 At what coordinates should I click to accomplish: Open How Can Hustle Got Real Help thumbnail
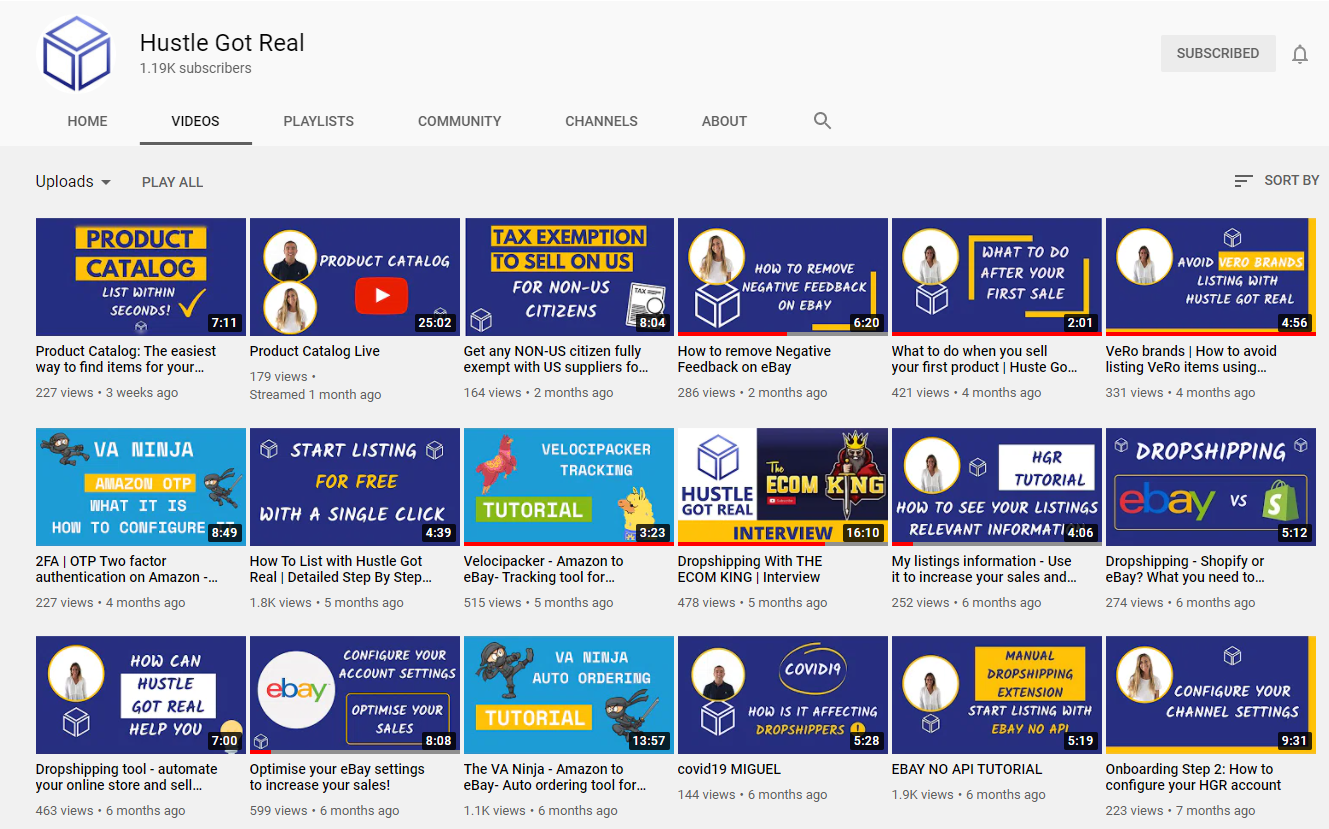coord(141,695)
